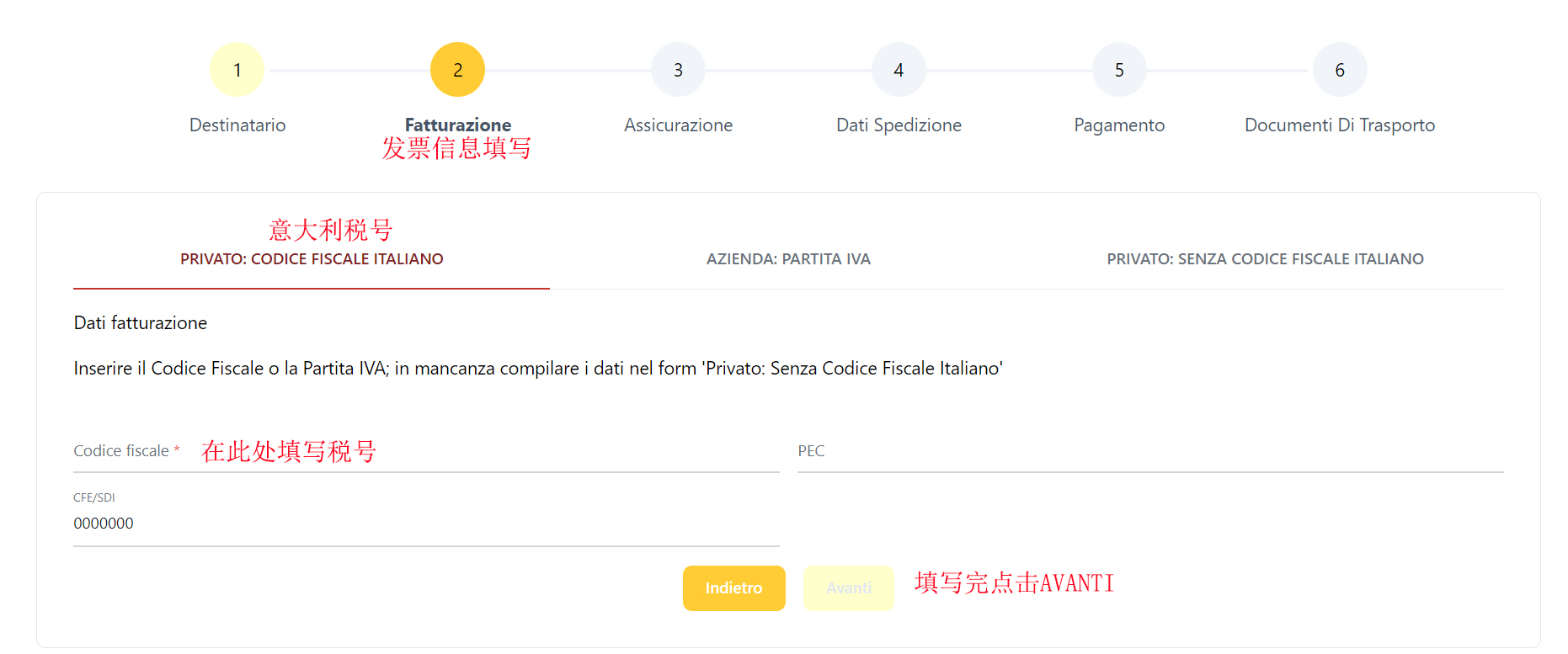Switch to Azienda: Partita IVA tab

(788, 259)
